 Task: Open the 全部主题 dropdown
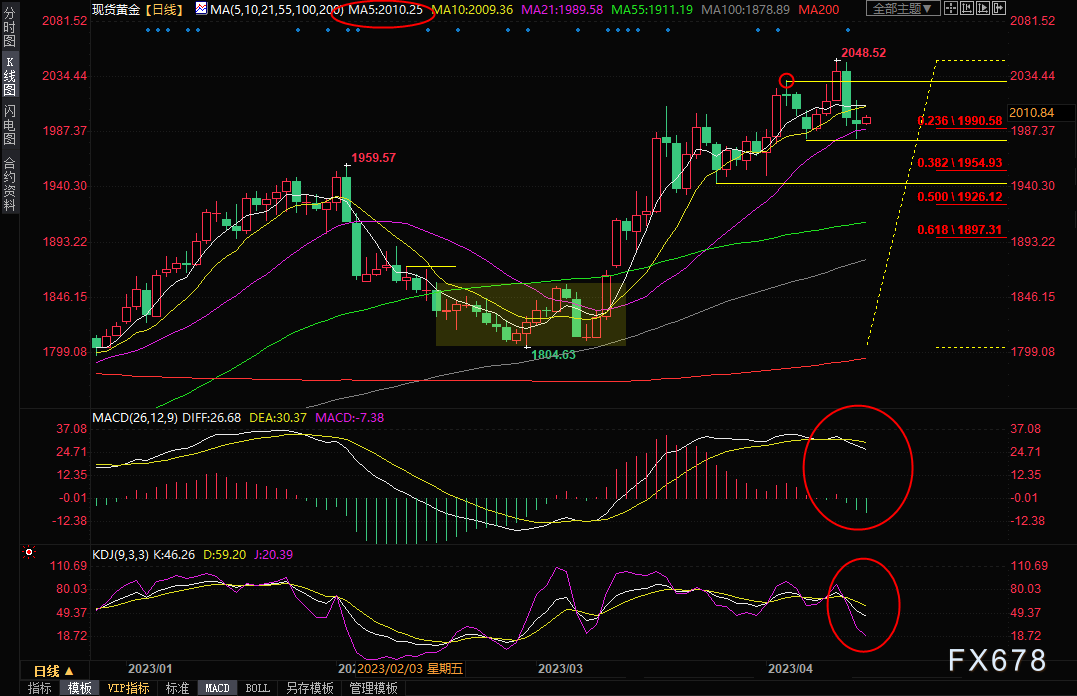pos(903,8)
